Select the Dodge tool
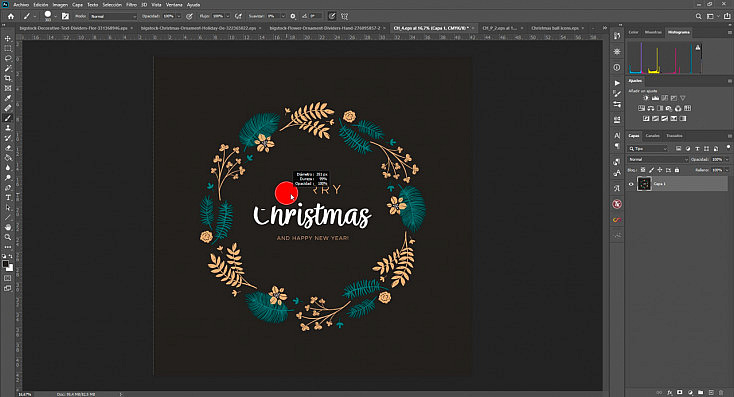The image size is (734, 397). 8,178
